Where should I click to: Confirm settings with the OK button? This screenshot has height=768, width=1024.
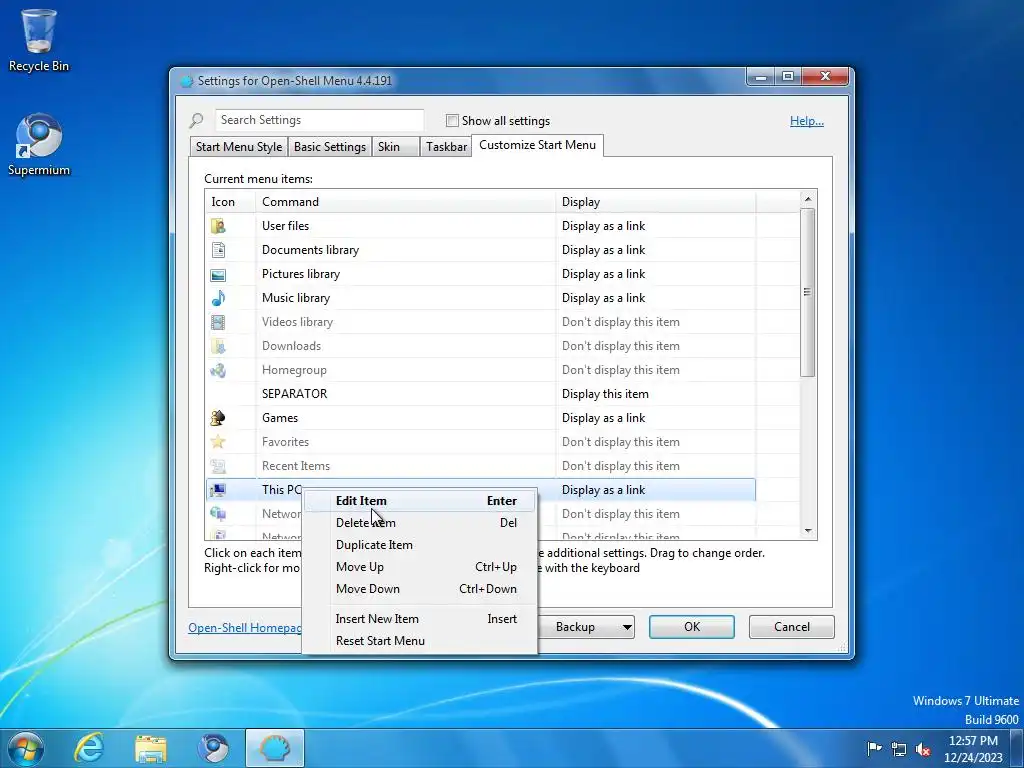(x=692, y=627)
